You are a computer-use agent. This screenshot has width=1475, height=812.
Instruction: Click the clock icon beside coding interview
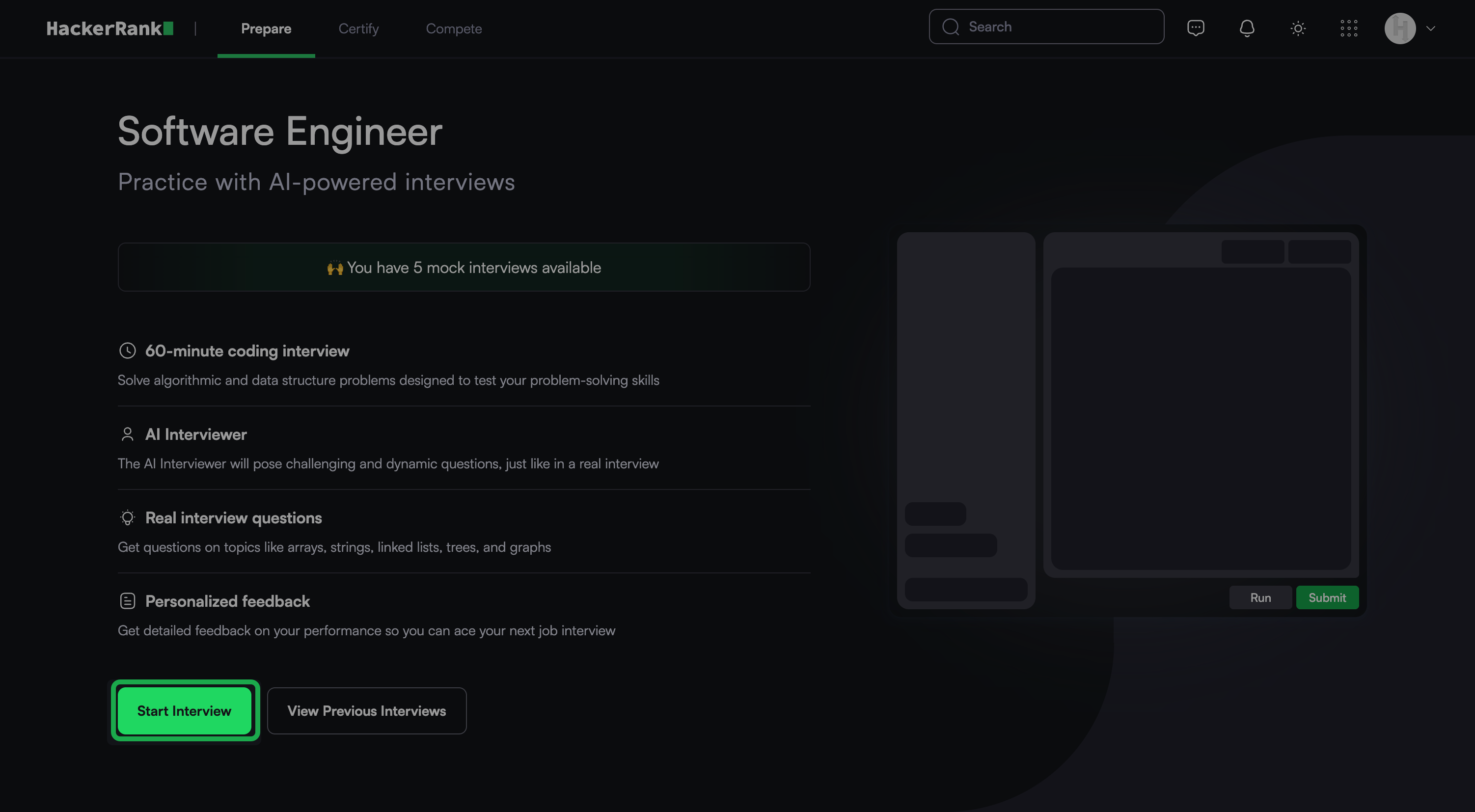pos(127,351)
